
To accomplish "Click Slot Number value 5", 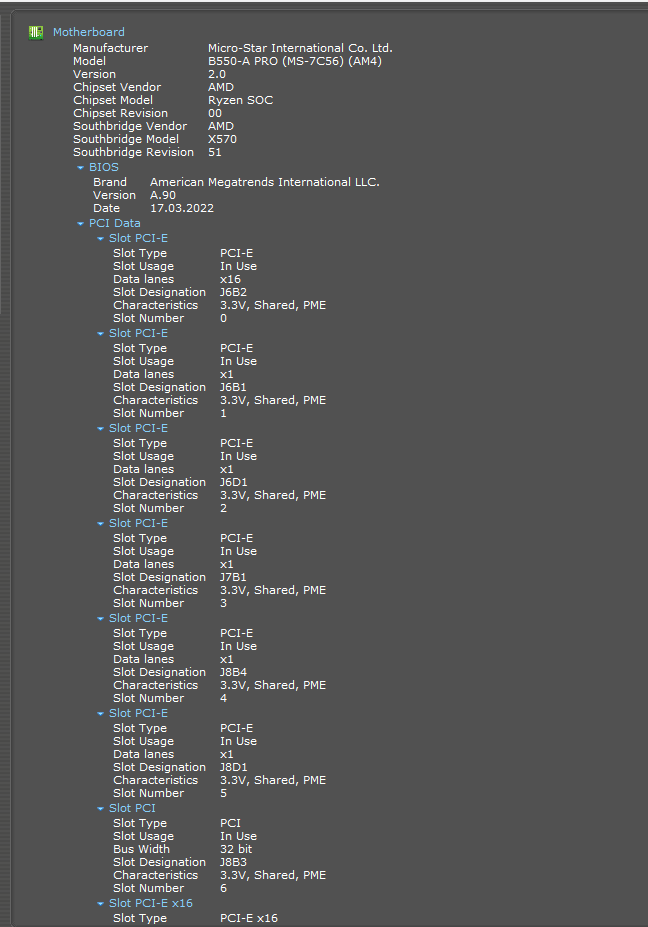I will coord(223,793).
